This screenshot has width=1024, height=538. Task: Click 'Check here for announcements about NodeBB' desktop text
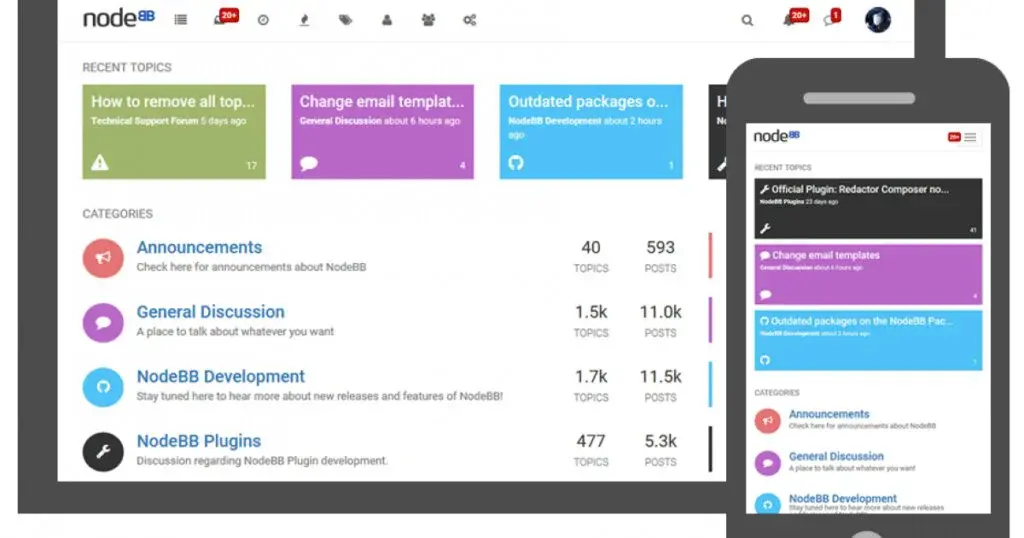coord(251,267)
